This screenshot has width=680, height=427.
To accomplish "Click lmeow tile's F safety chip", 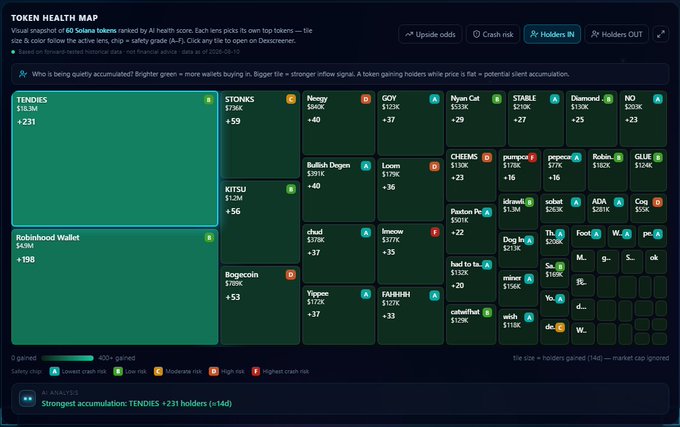I will coord(435,232).
